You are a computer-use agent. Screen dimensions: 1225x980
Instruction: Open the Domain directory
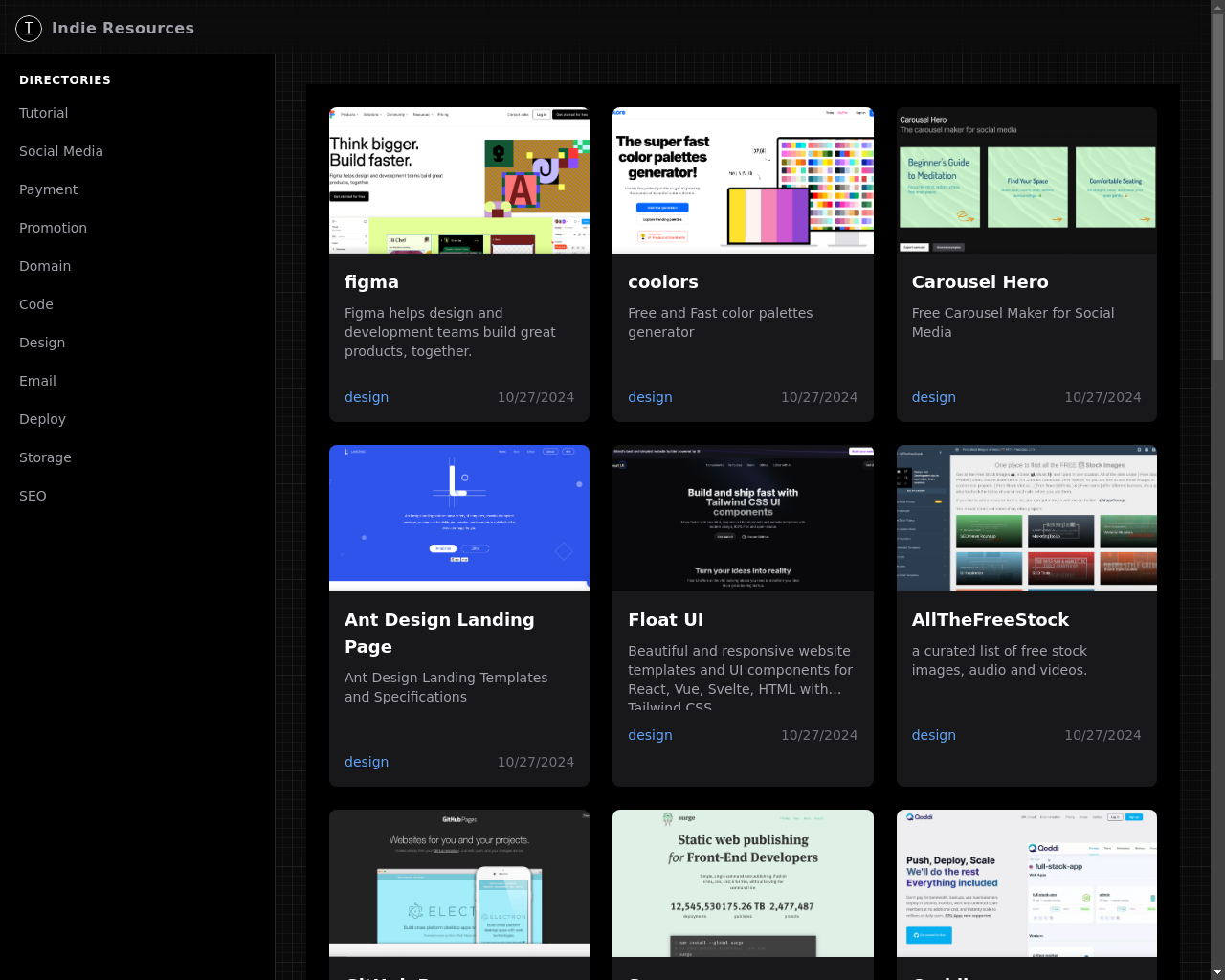(45, 266)
